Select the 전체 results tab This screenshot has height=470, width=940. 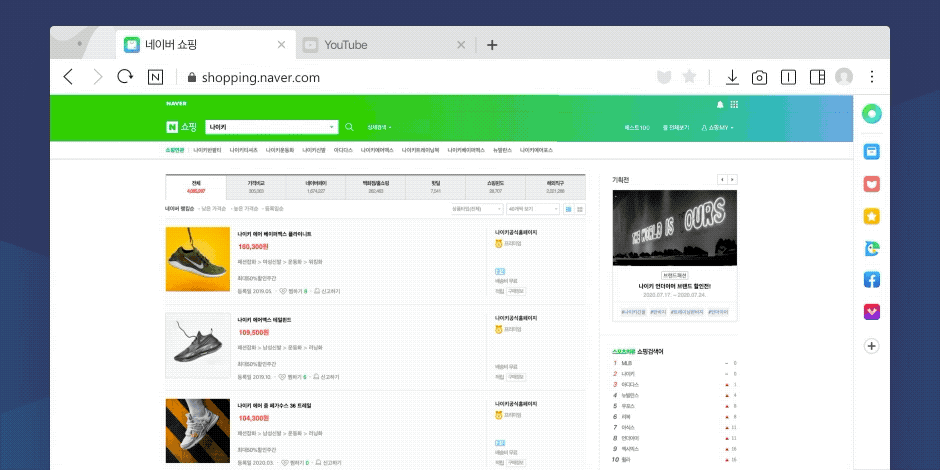coord(196,187)
